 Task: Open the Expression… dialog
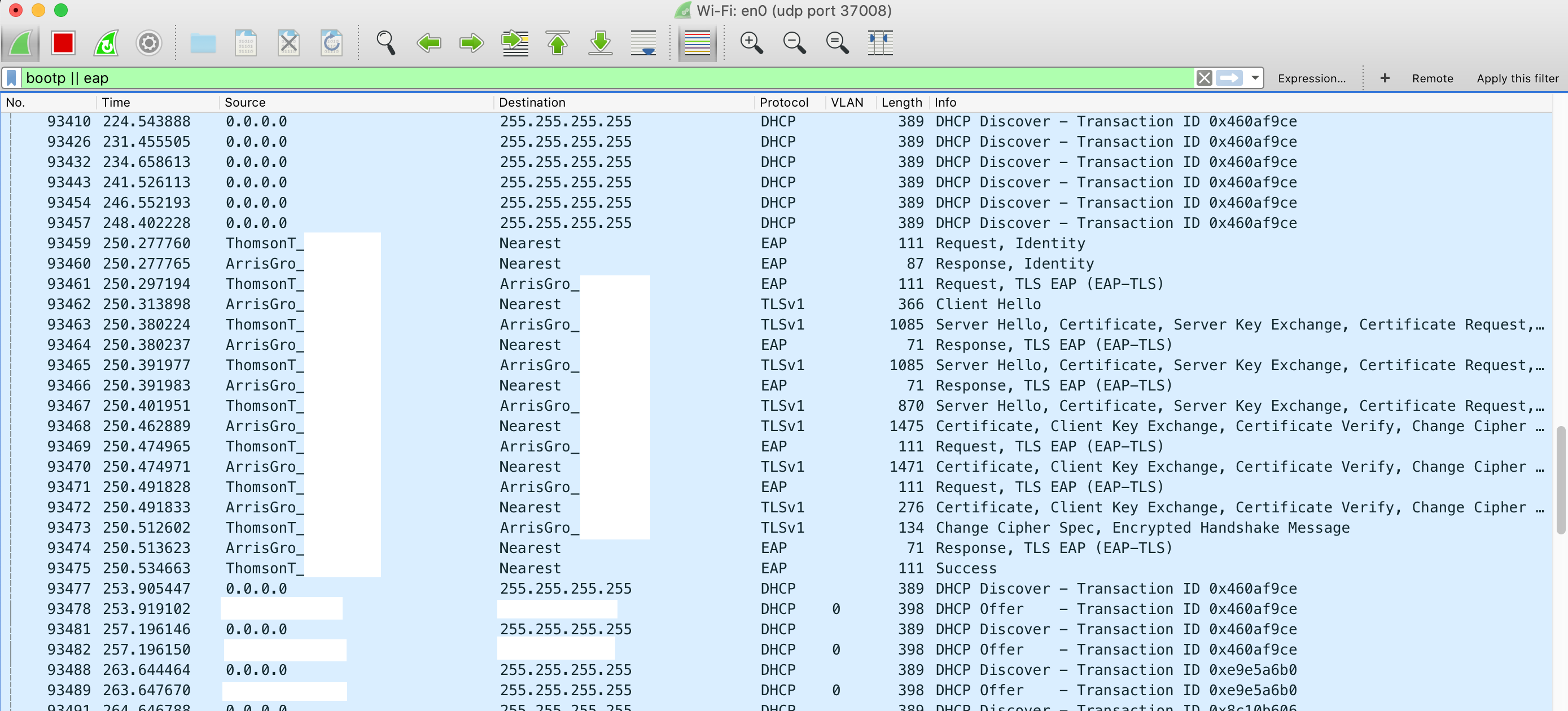coord(1311,78)
